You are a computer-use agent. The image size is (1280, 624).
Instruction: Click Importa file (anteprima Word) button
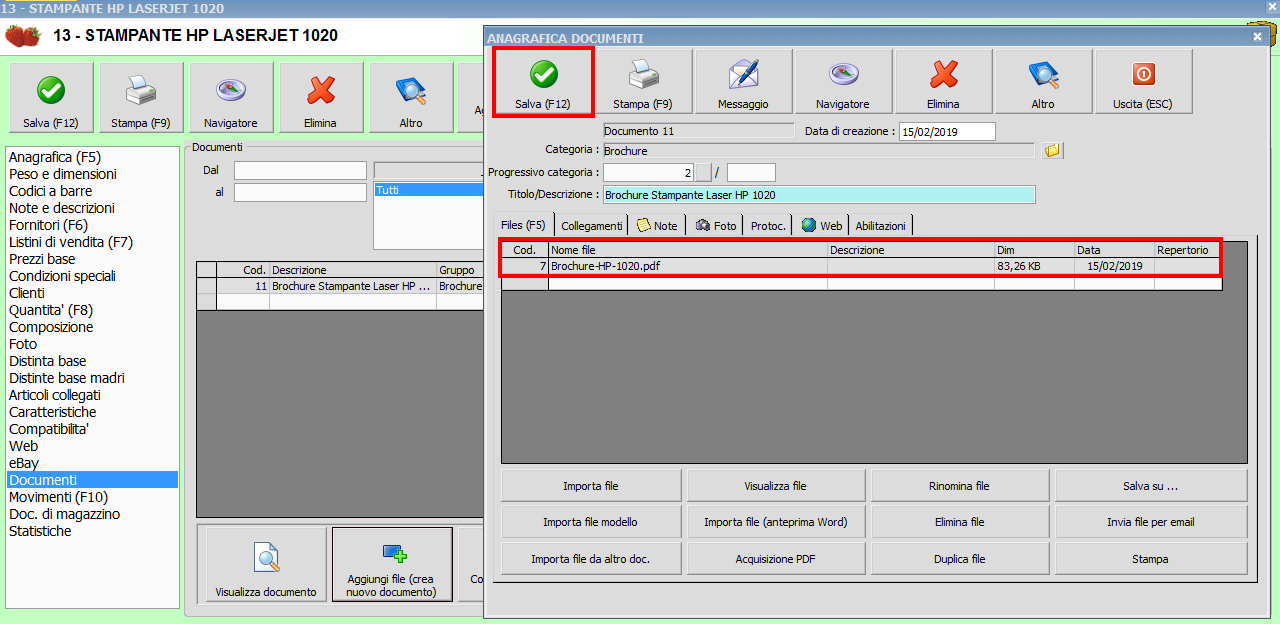coord(775,522)
